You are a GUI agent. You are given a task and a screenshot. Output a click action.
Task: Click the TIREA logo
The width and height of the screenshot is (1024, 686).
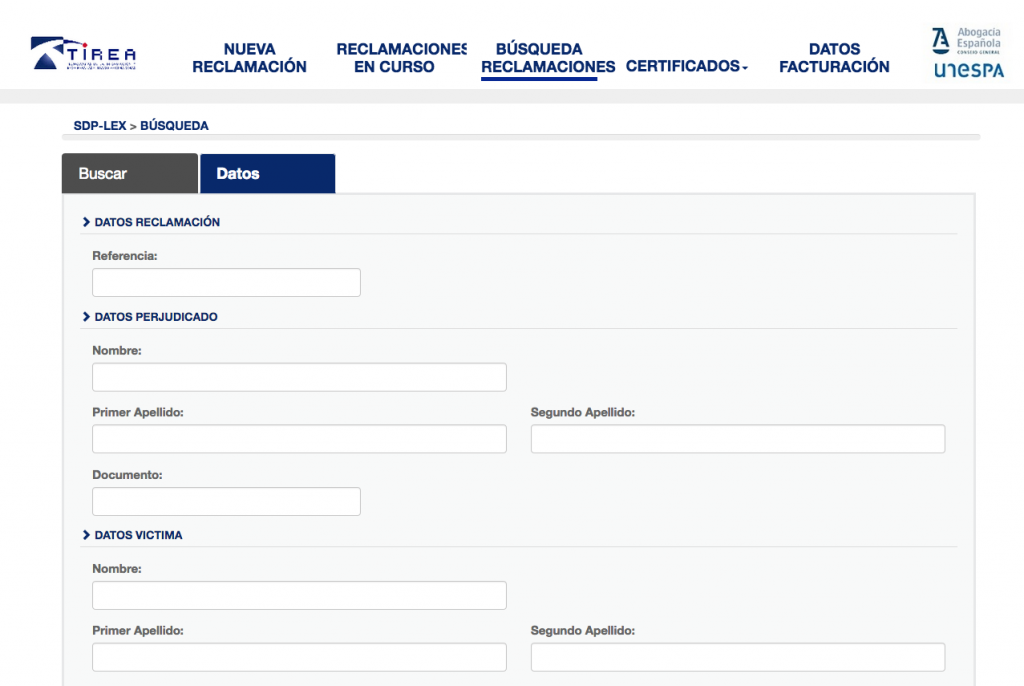(84, 54)
